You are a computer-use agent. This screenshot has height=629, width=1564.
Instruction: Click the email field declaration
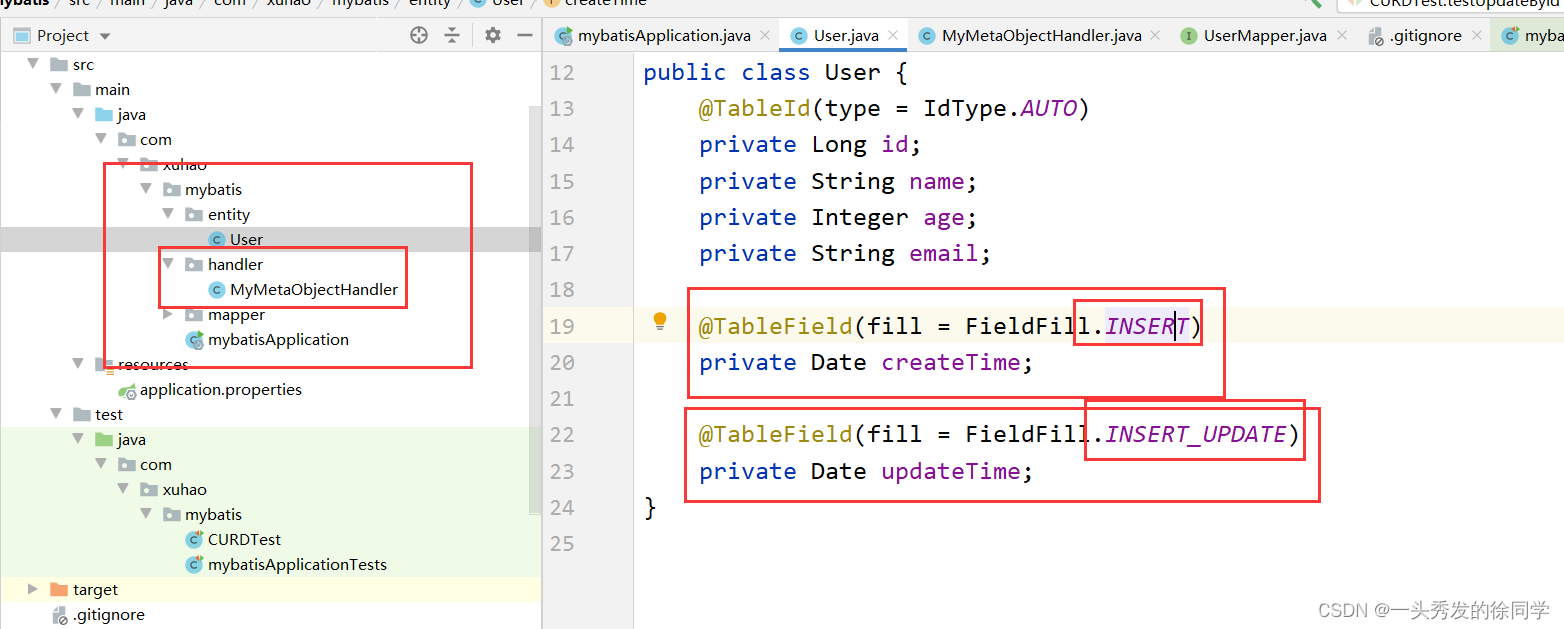click(845, 253)
